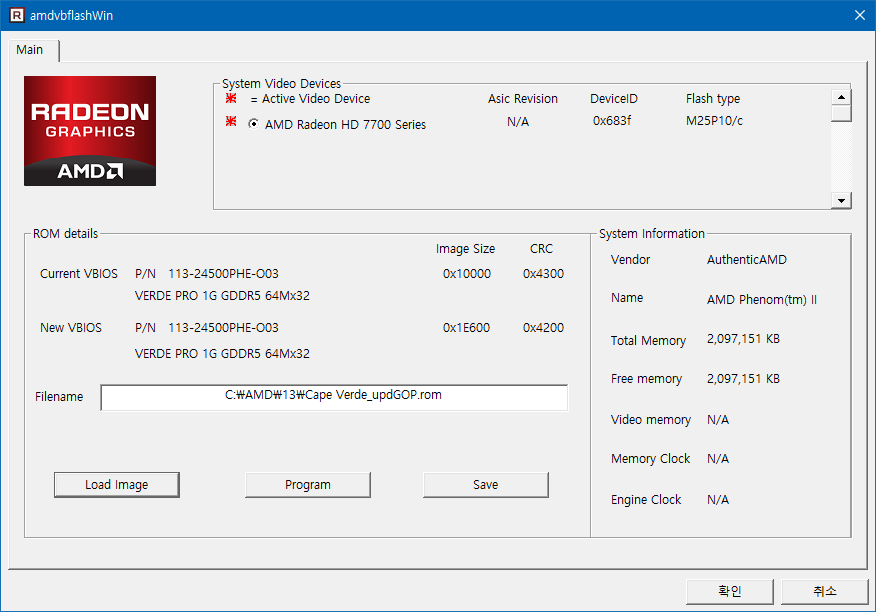The image size is (876, 612).
Task: Click the Radeon Graphics AMD logo
Action: tap(90, 131)
